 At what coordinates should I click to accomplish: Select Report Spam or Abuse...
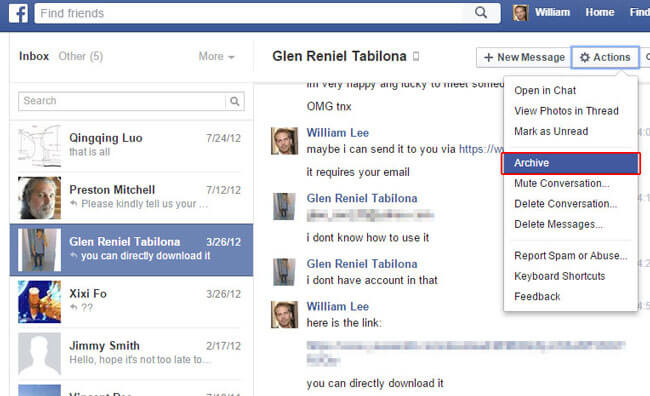pos(570,255)
